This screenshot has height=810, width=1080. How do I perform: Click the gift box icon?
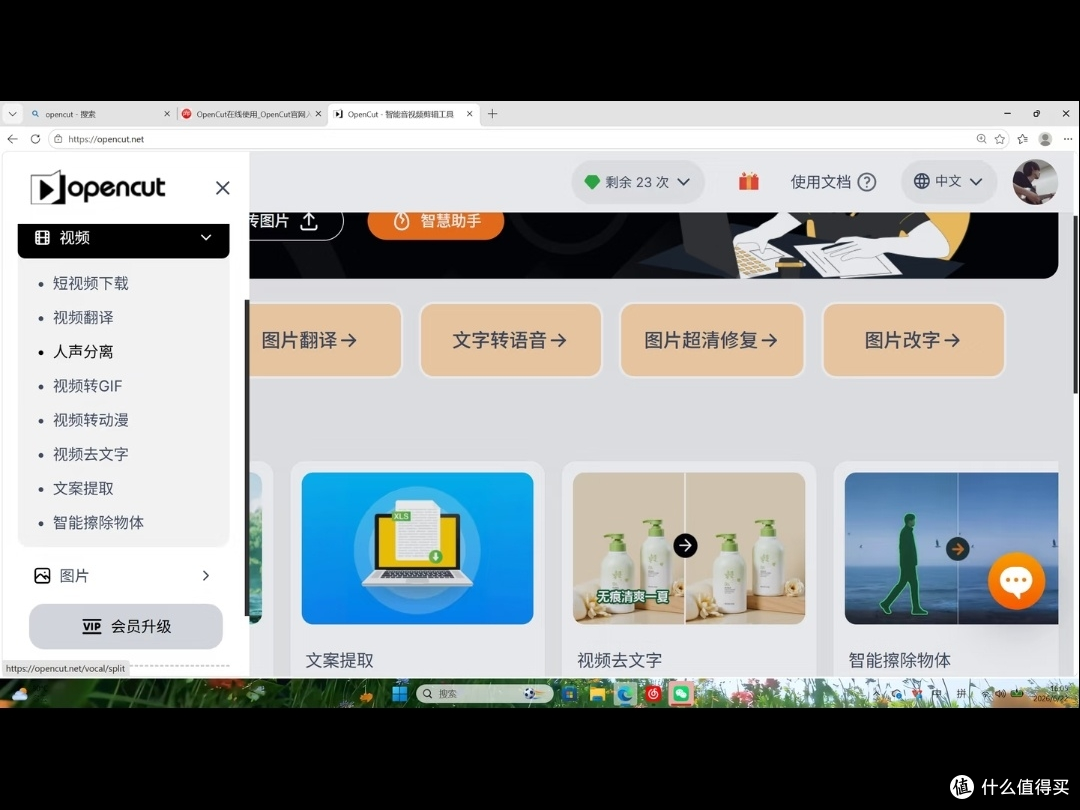click(x=749, y=181)
